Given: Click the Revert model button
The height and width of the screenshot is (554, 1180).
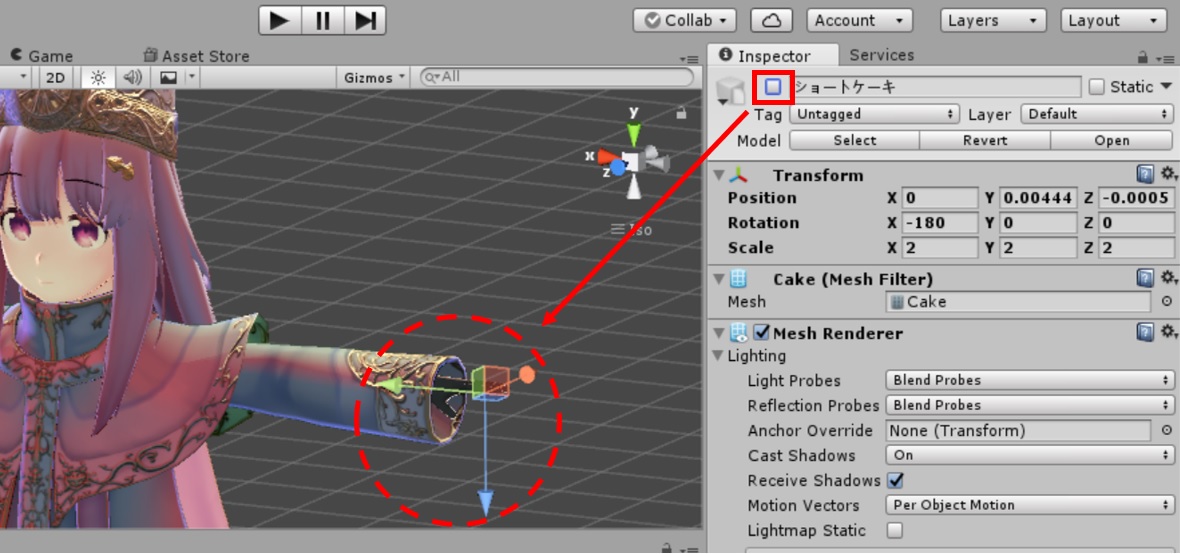Looking at the screenshot, I should click(984, 141).
